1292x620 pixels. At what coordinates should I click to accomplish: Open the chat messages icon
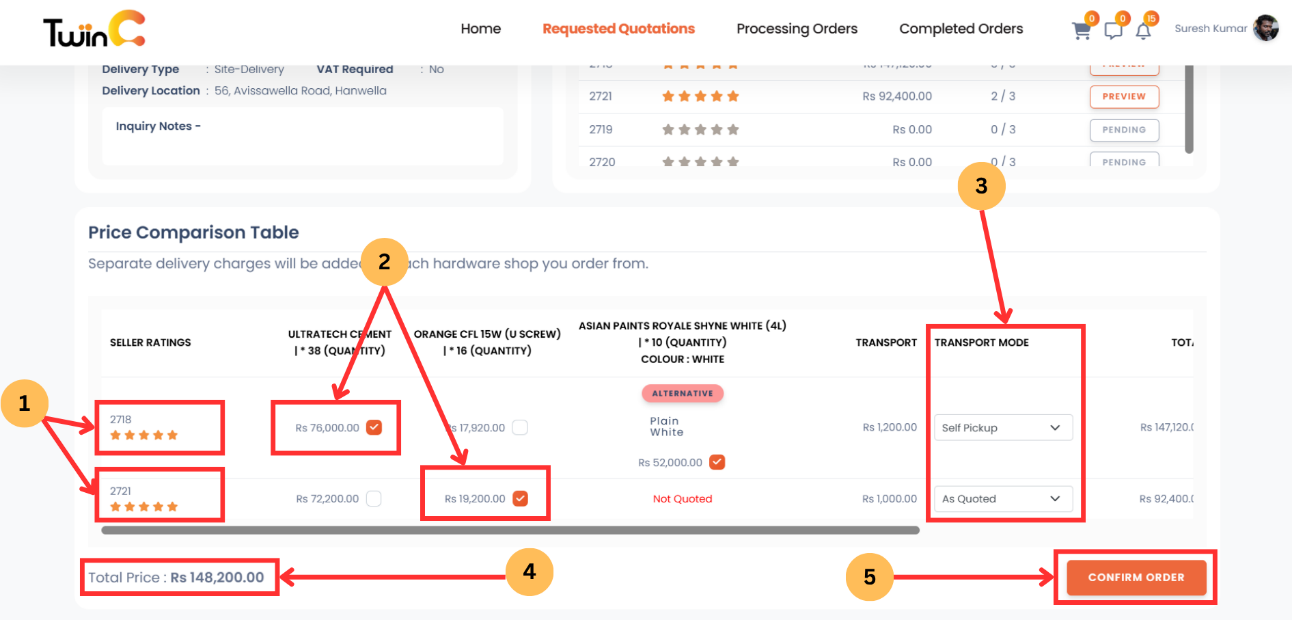pyautogui.click(x=1113, y=30)
